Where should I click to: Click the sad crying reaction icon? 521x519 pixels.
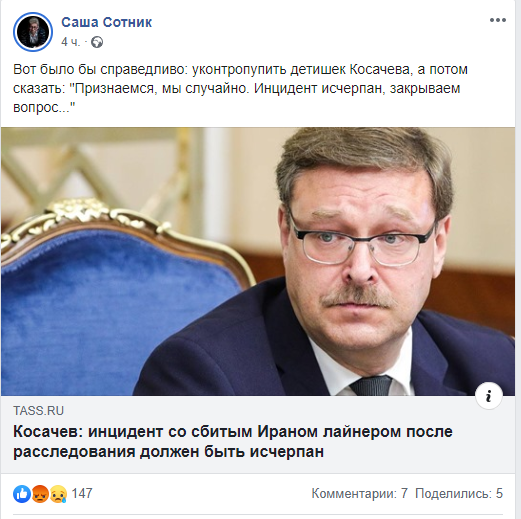click(x=58, y=494)
